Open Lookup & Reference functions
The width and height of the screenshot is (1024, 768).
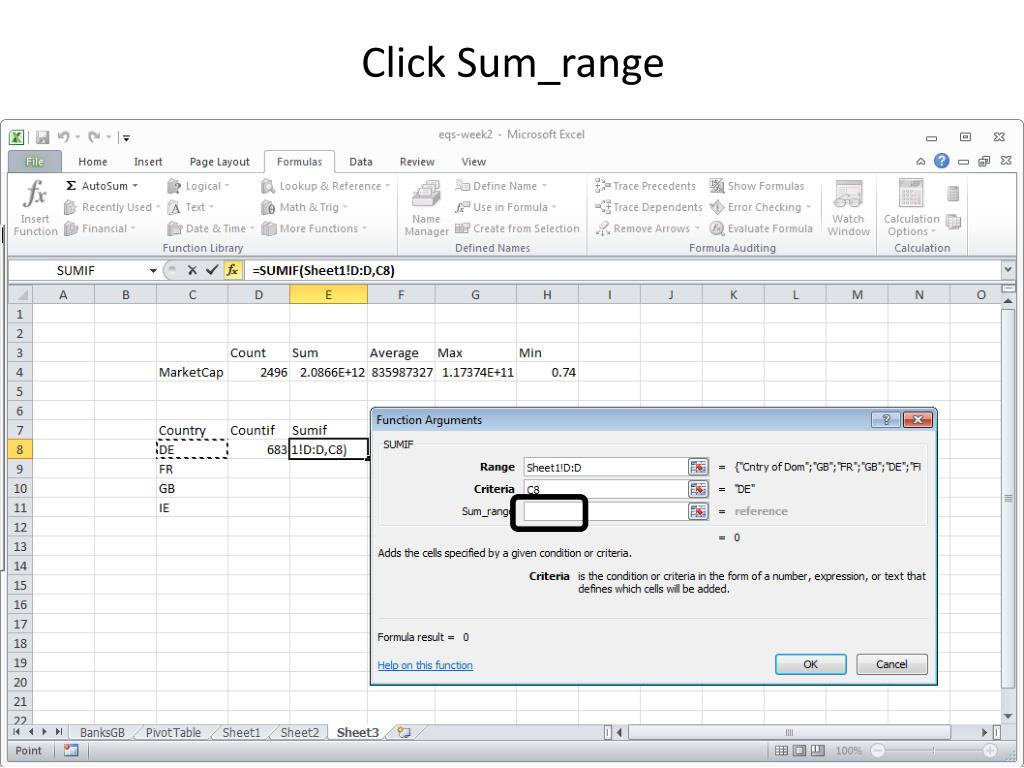point(325,186)
